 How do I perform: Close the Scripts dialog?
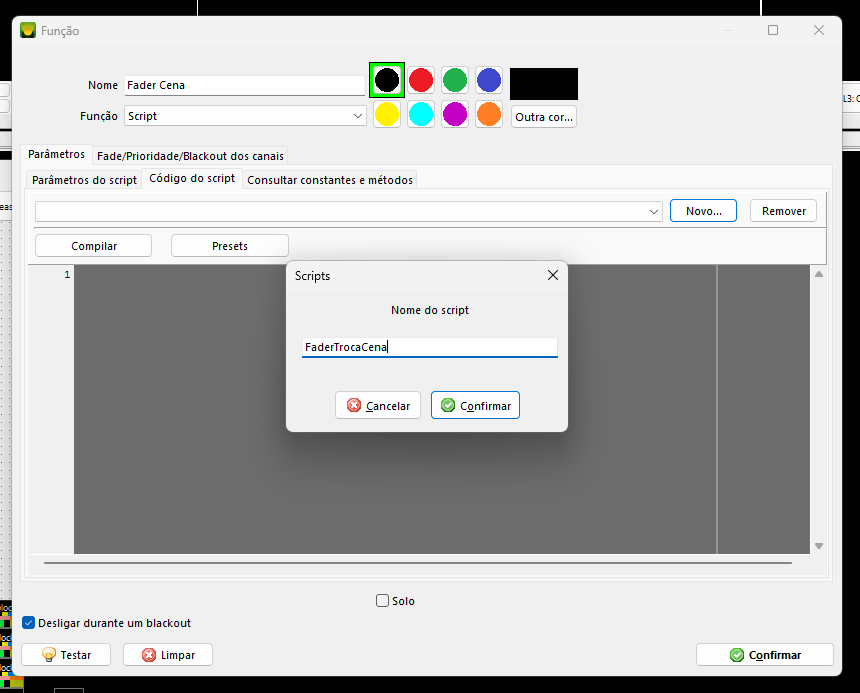(552, 275)
